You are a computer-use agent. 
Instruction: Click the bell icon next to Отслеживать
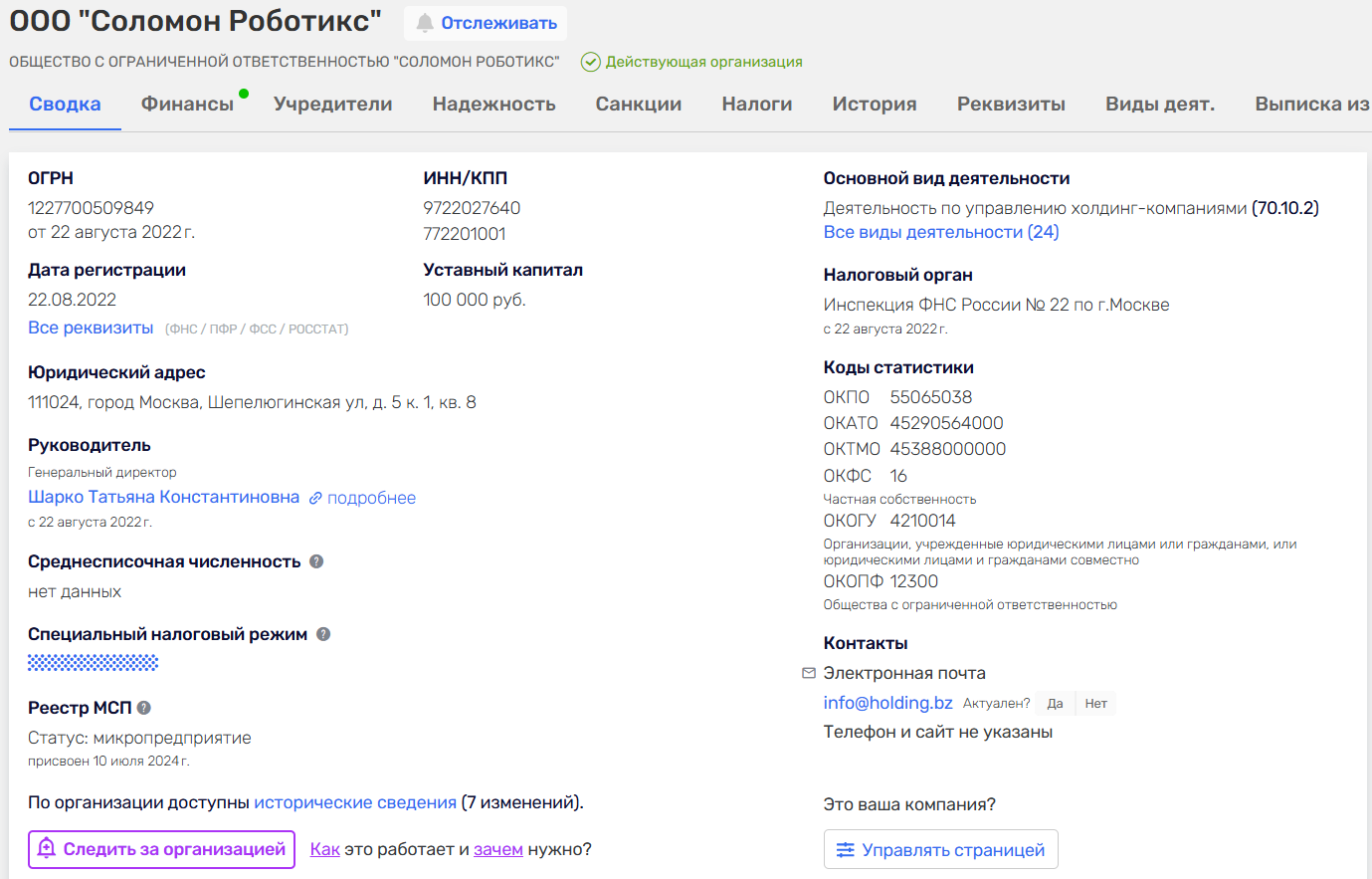[425, 23]
